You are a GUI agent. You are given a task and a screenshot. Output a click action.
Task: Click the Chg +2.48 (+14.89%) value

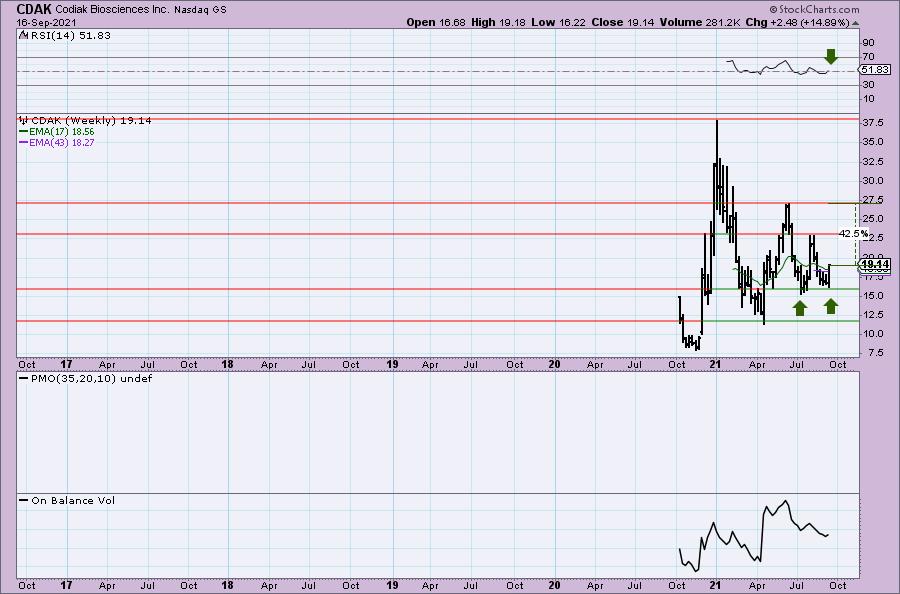click(797, 22)
